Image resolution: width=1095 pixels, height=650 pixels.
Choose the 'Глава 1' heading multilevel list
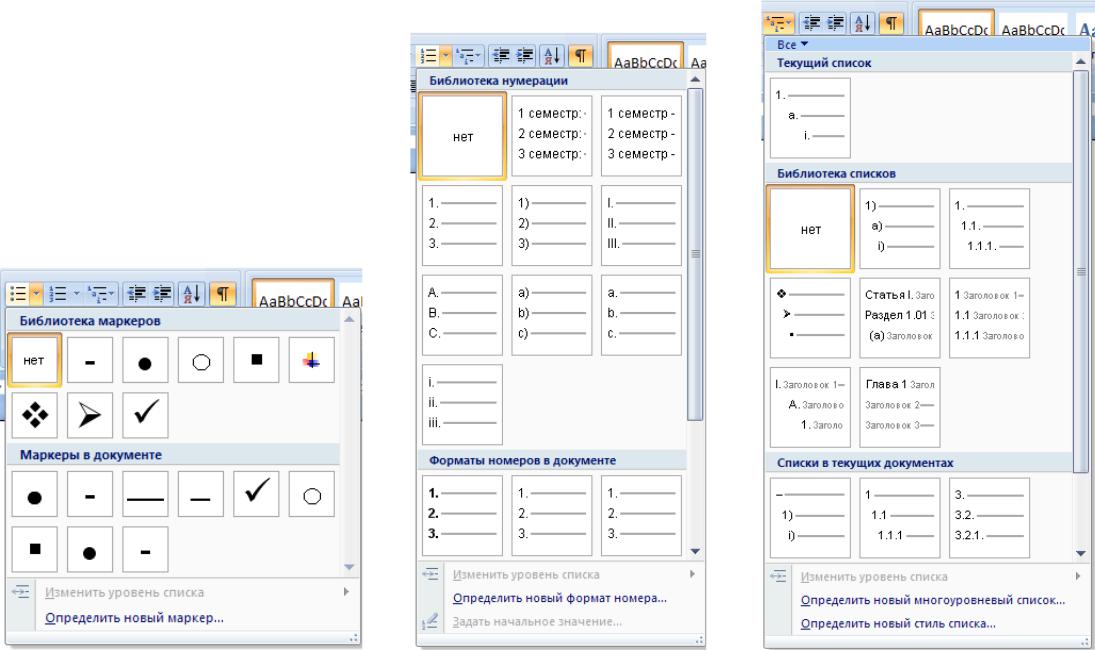[899, 407]
